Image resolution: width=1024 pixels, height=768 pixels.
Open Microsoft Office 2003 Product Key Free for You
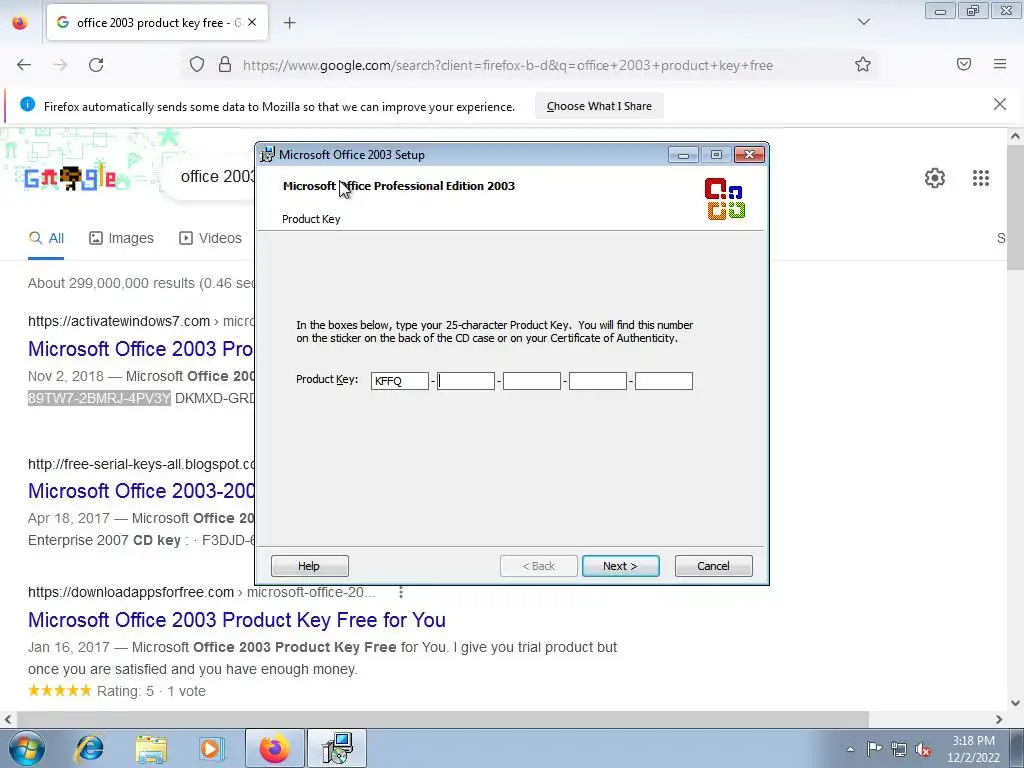click(x=236, y=620)
